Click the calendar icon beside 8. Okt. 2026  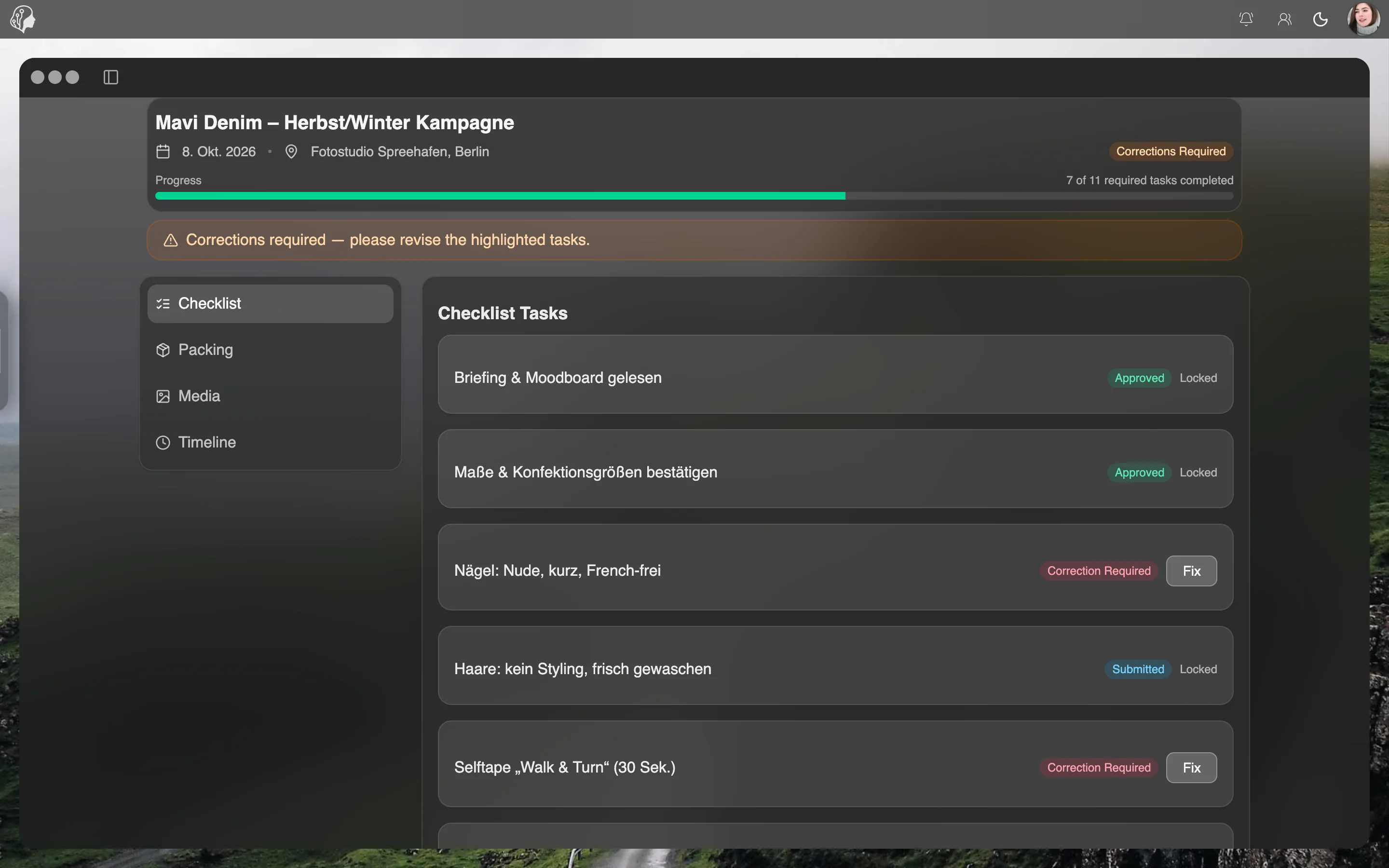[163, 151]
